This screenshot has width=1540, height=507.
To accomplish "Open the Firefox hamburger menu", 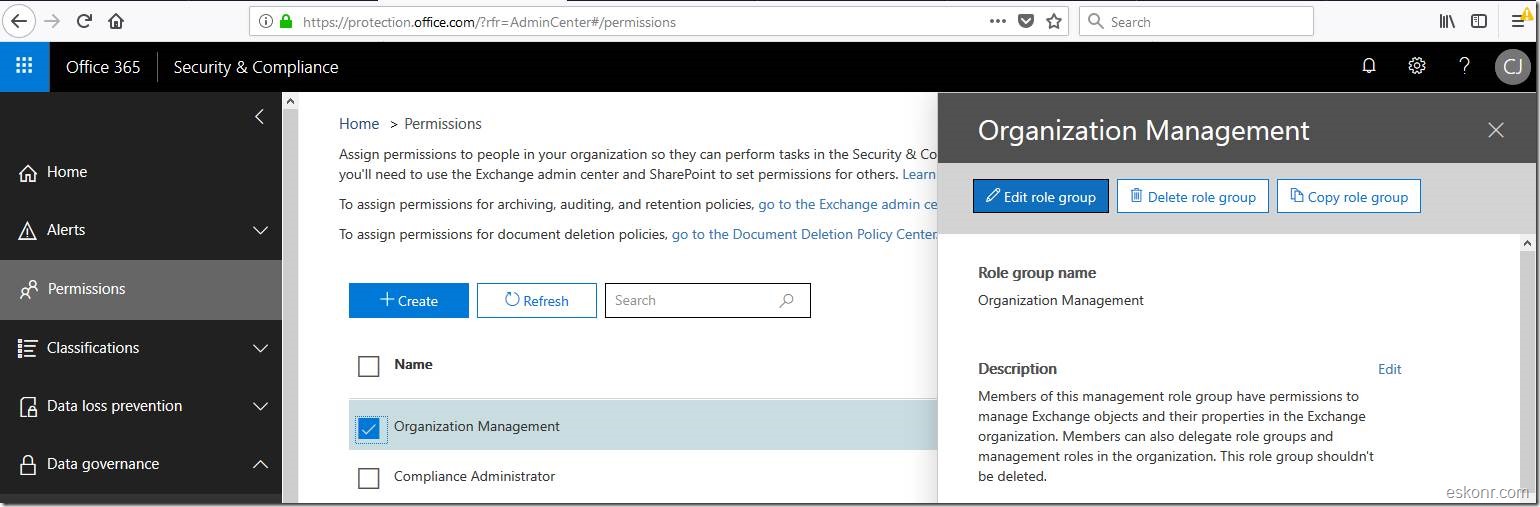I will pos(1519,21).
